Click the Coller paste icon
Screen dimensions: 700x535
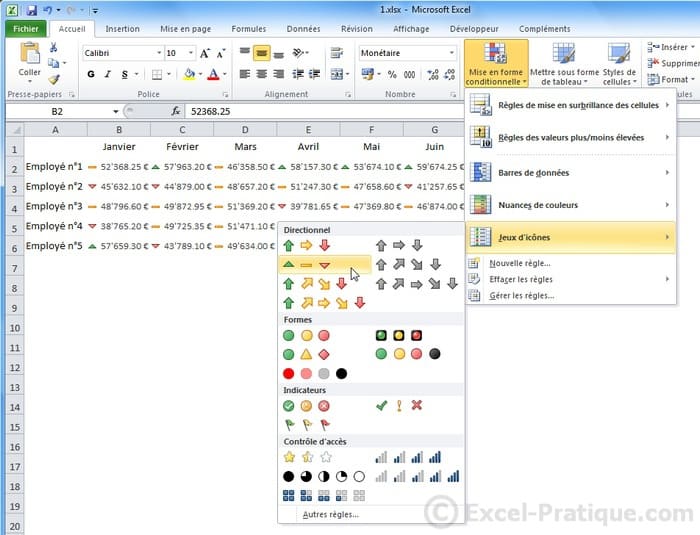[x=29, y=52]
